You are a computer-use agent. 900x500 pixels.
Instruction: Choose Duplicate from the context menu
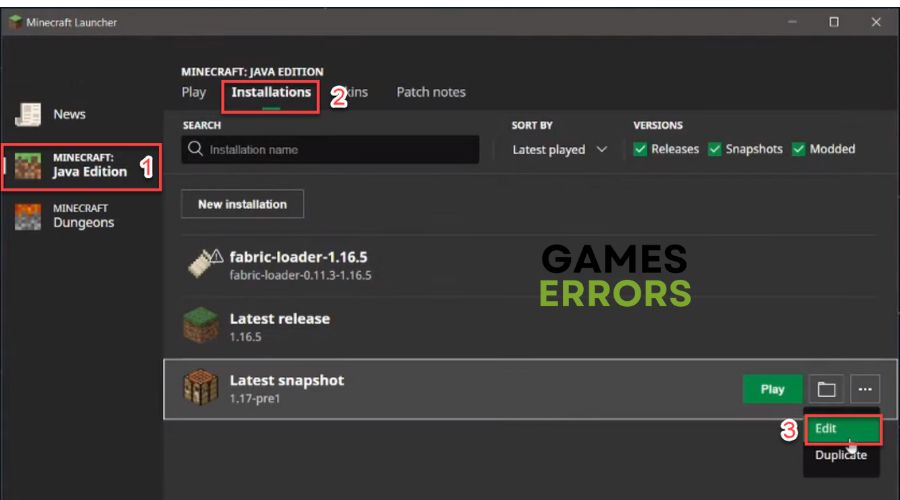(841, 455)
